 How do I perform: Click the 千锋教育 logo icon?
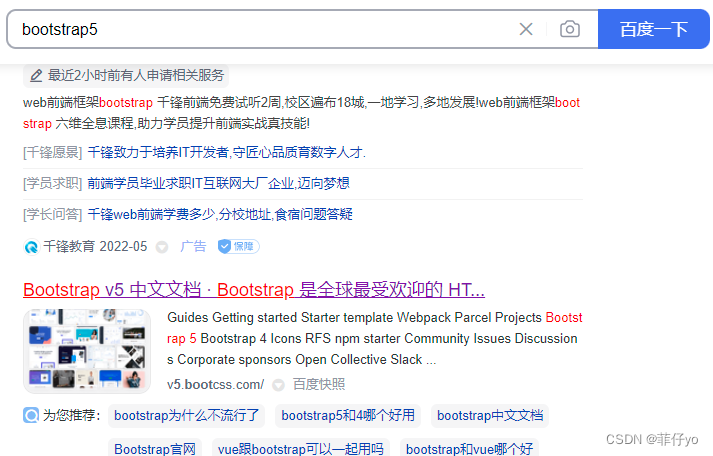(x=31, y=247)
